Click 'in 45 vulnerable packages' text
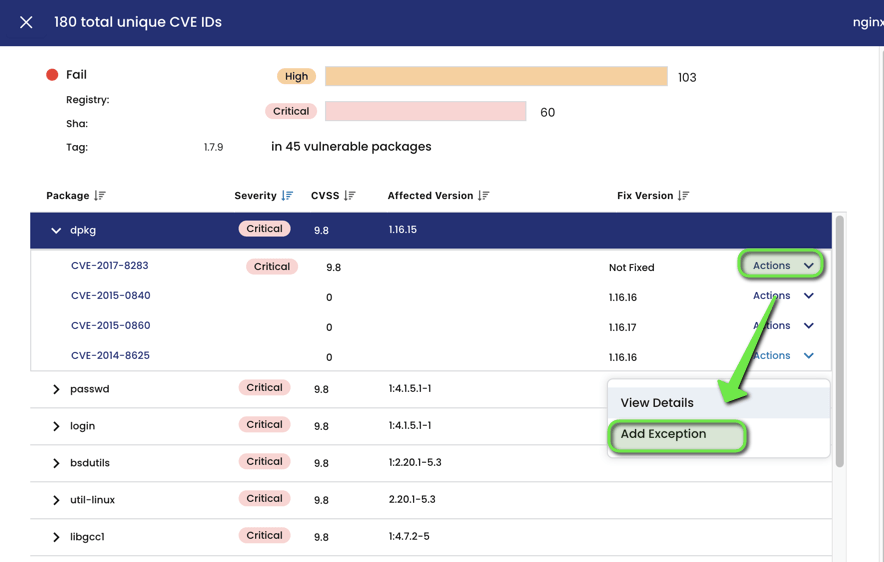Viewport: 884px width, 562px height. 351,147
